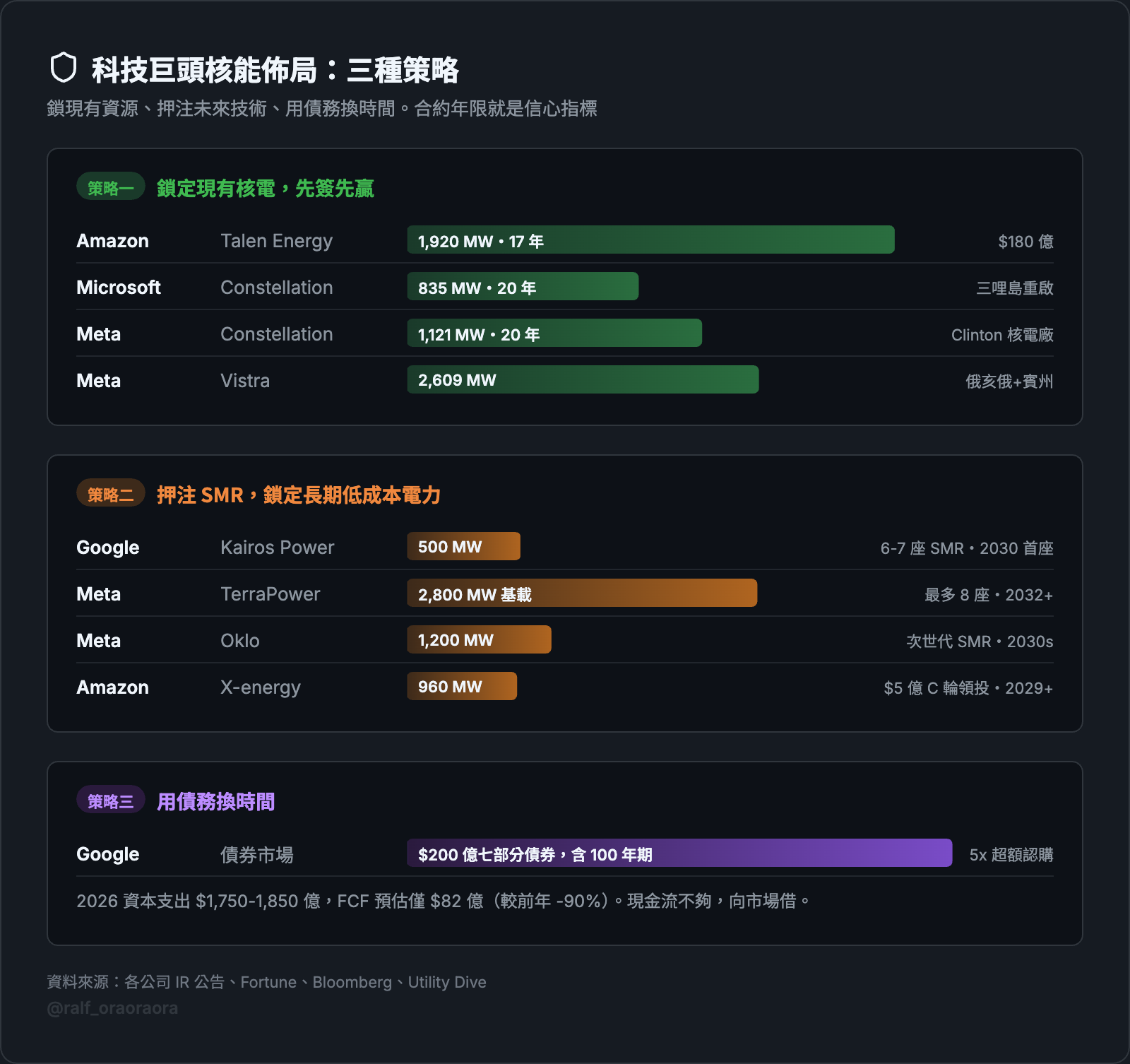This screenshot has width=1130, height=1064.
Task: Click the Microsoft 835 MW · 20 年 bar
Action: [523, 287]
